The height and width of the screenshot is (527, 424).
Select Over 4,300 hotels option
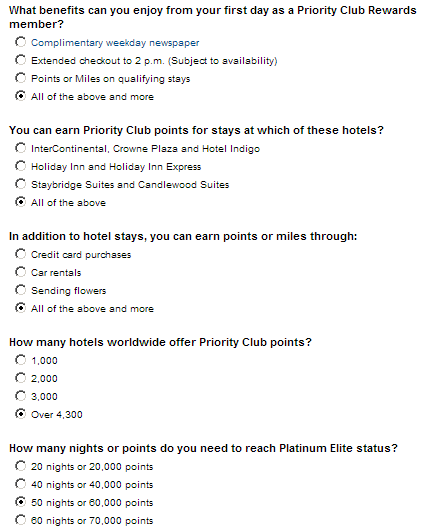click(x=20, y=414)
